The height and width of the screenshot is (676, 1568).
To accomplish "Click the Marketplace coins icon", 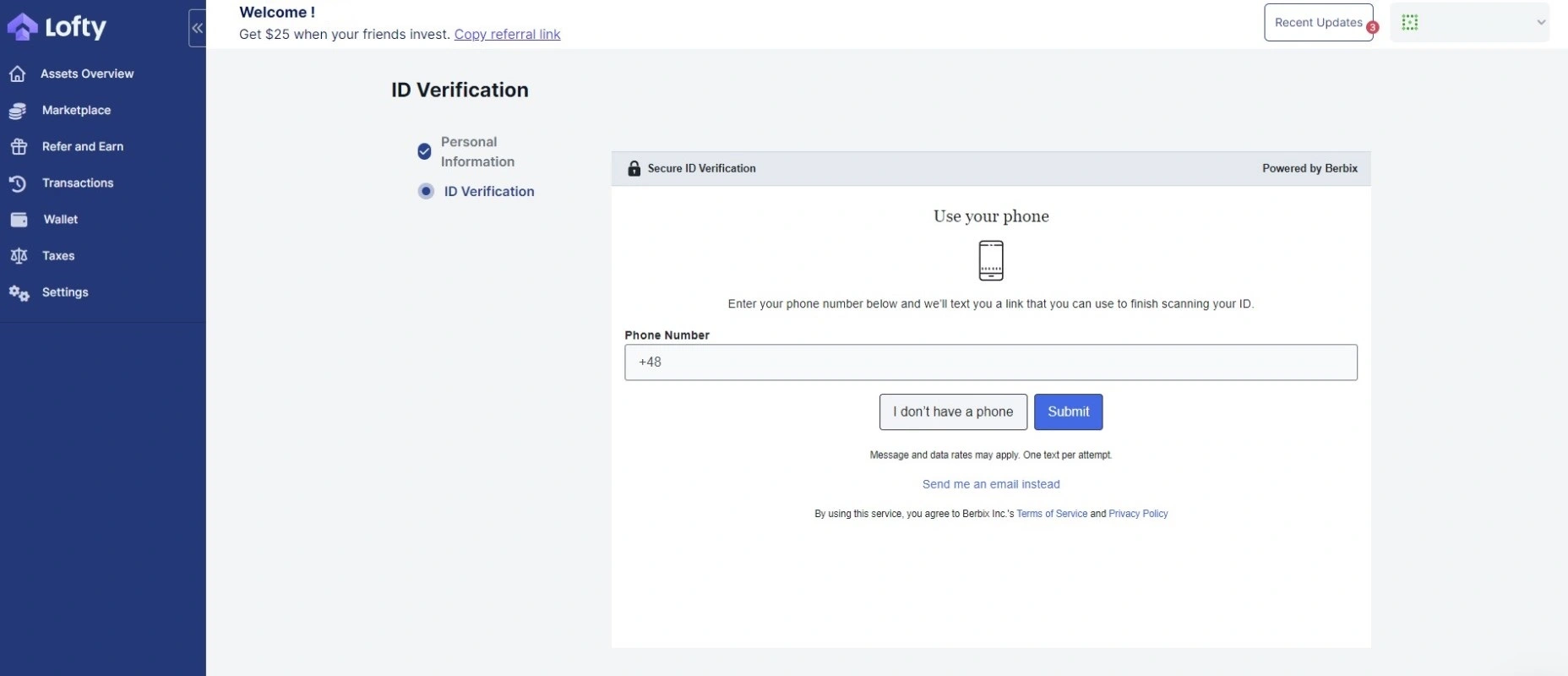I will coord(18,111).
